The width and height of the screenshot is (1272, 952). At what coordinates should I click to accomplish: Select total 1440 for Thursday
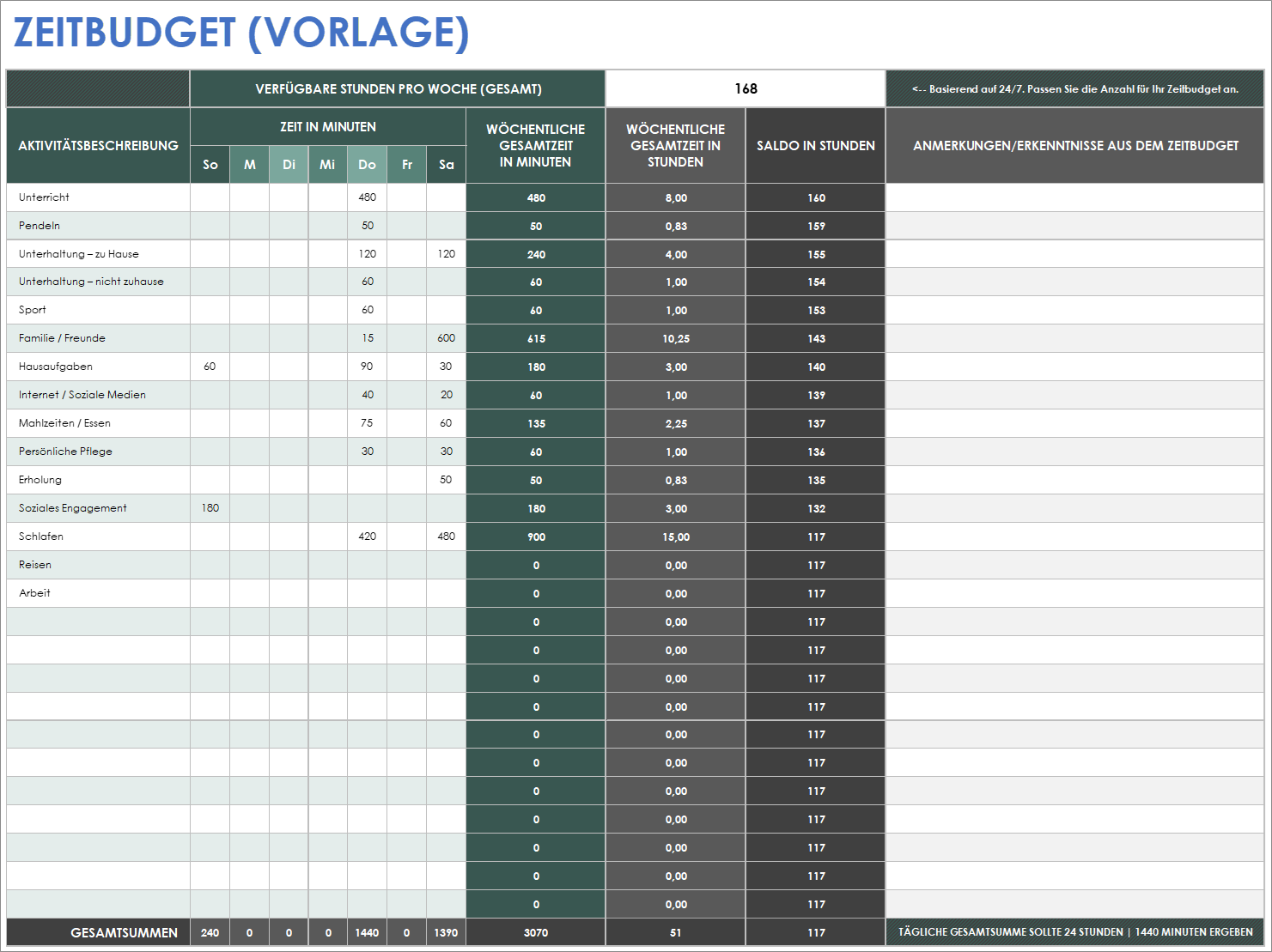(x=367, y=932)
